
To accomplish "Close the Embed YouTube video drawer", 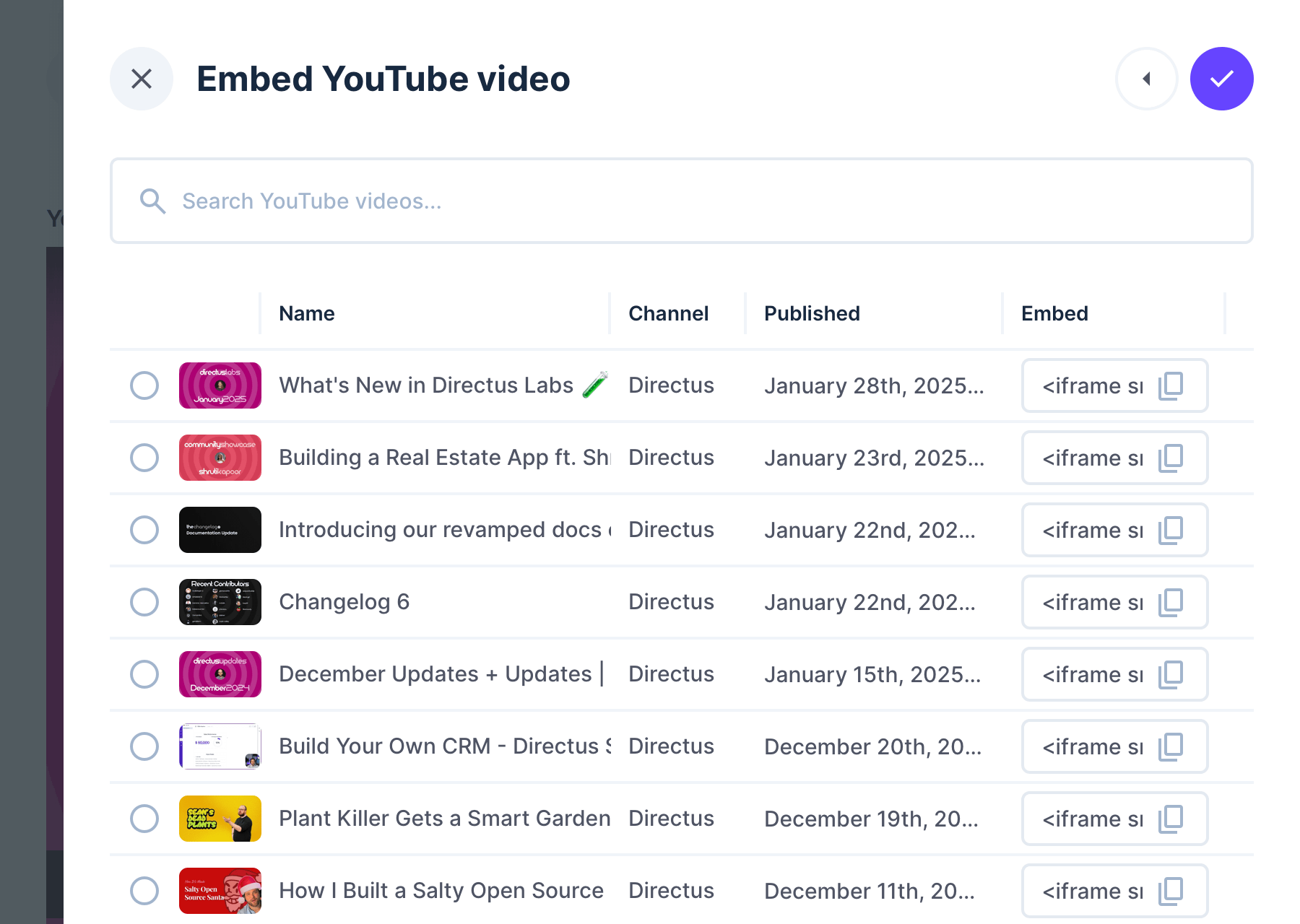I will coord(142,79).
